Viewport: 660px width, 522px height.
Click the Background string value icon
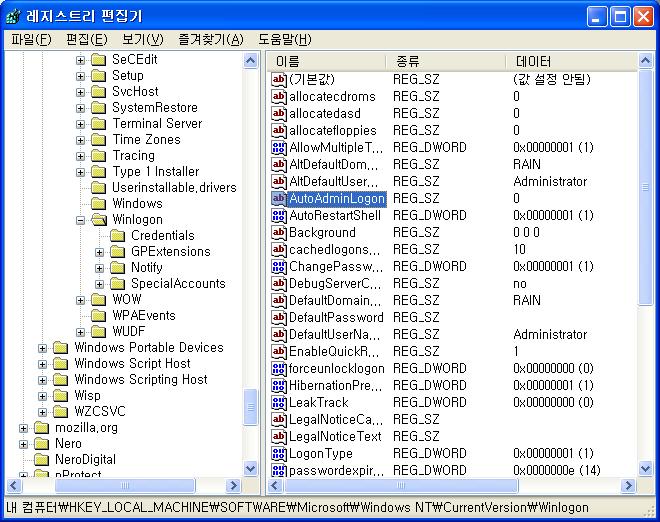279,233
